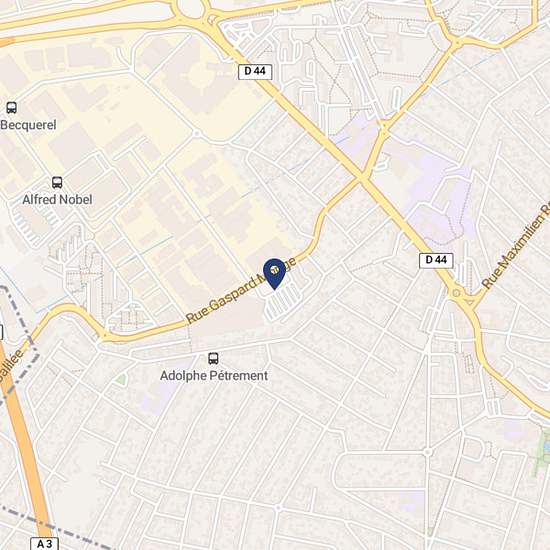The height and width of the screenshot is (550, 550).
Task: Click the large roundabout at the top
Action: tap(192, 9)
